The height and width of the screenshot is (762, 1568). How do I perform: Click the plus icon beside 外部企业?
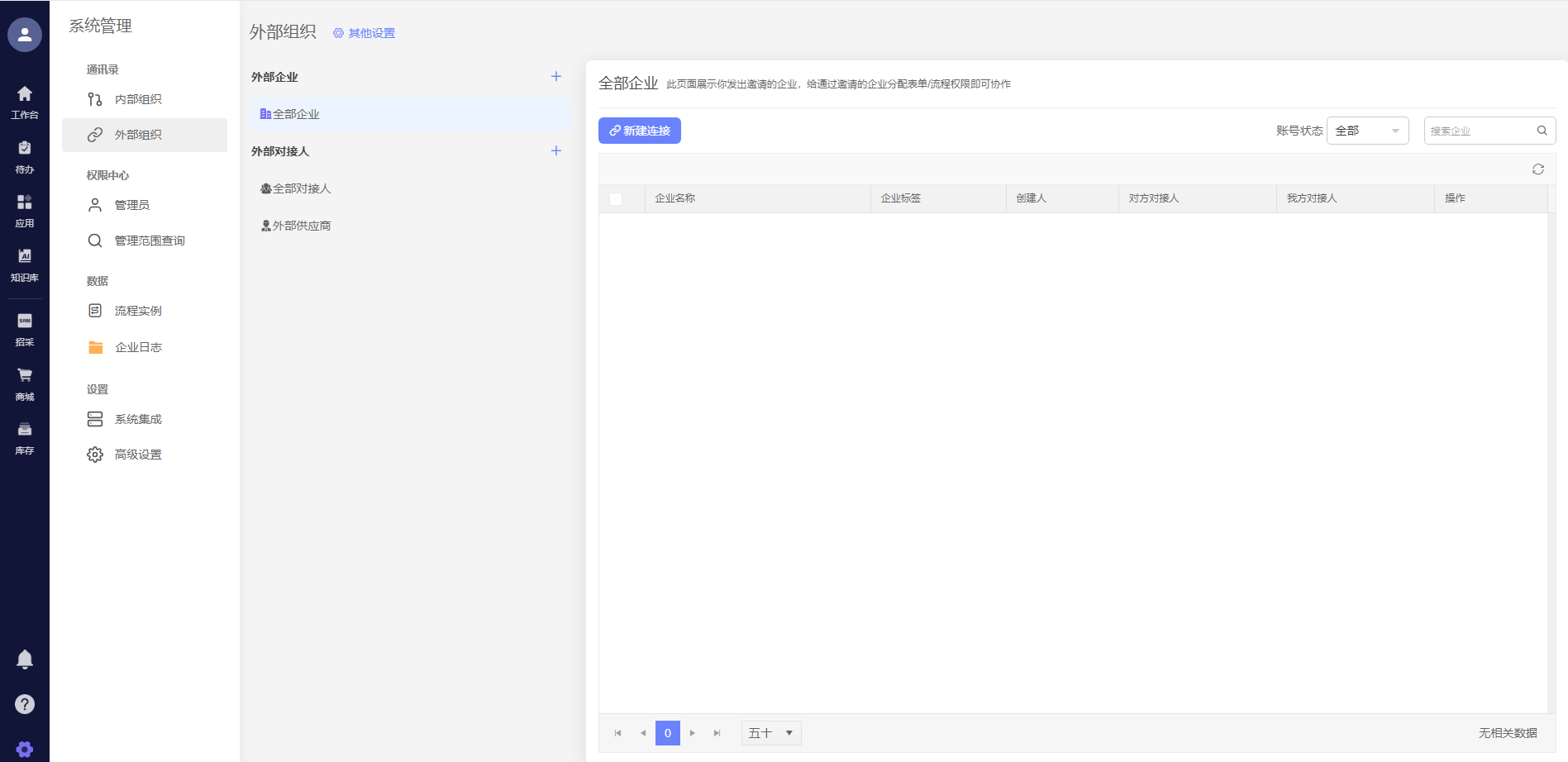tap(556, 77)
